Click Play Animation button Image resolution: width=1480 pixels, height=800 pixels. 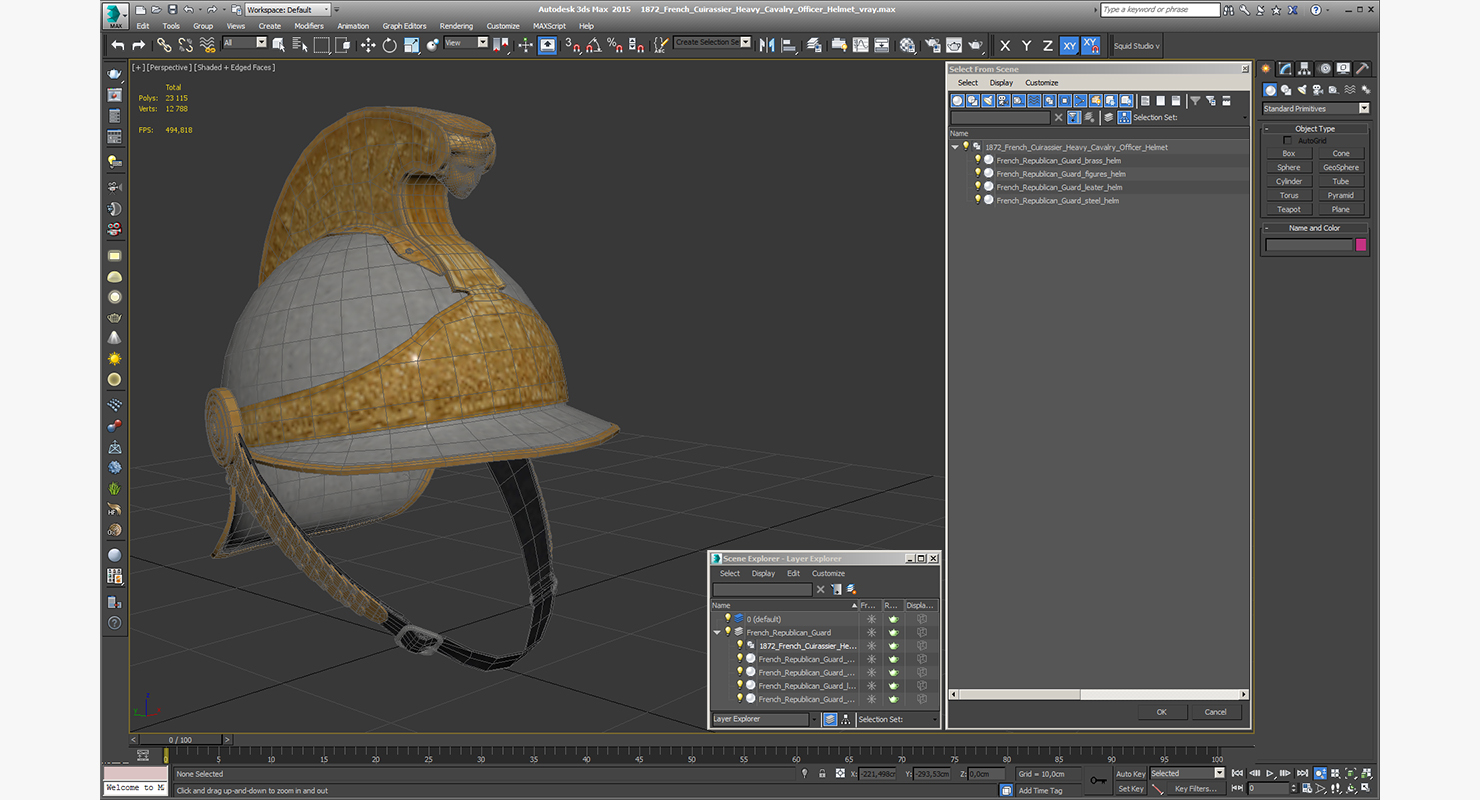[x=1270, y=773]
